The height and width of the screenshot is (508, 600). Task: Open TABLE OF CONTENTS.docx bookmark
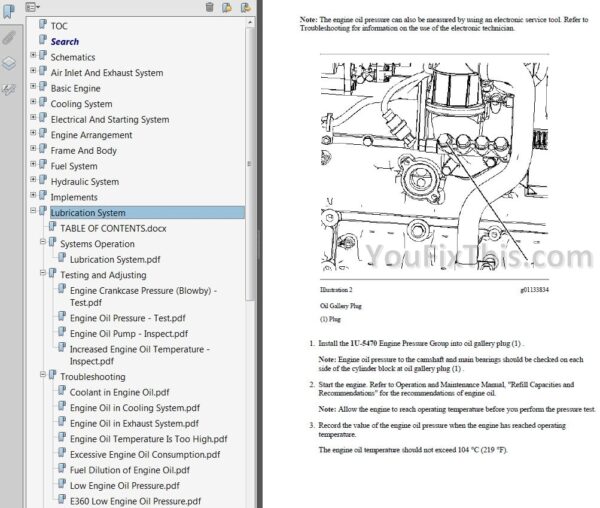pos(112,228)
